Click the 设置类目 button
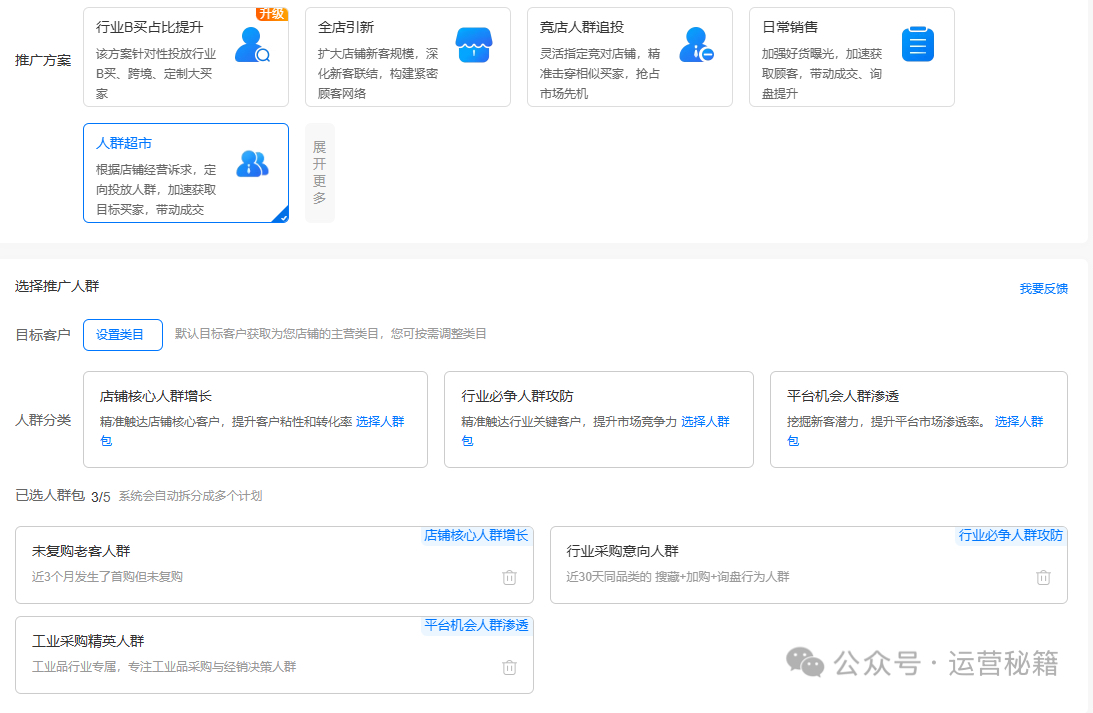 click(x=122, y=335)
